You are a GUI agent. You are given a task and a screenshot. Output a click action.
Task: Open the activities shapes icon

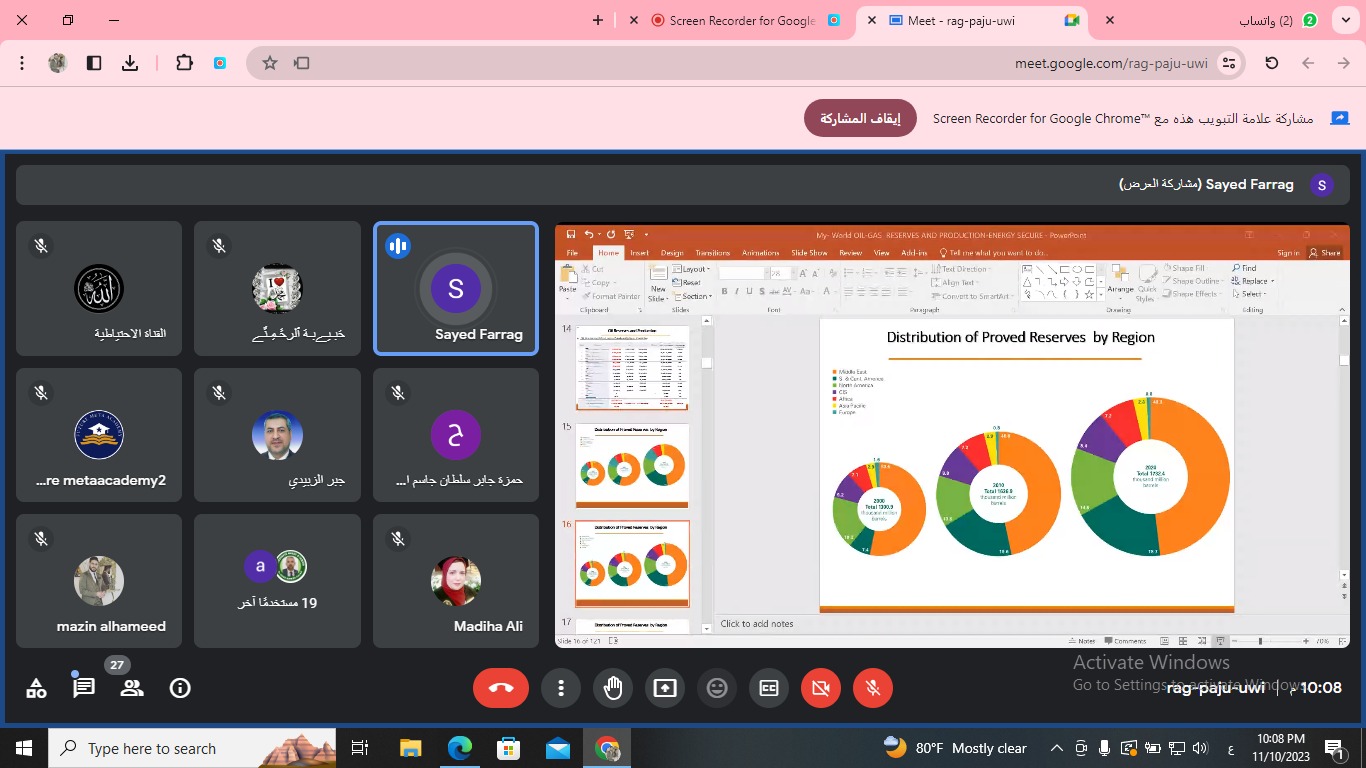[36, 688]
